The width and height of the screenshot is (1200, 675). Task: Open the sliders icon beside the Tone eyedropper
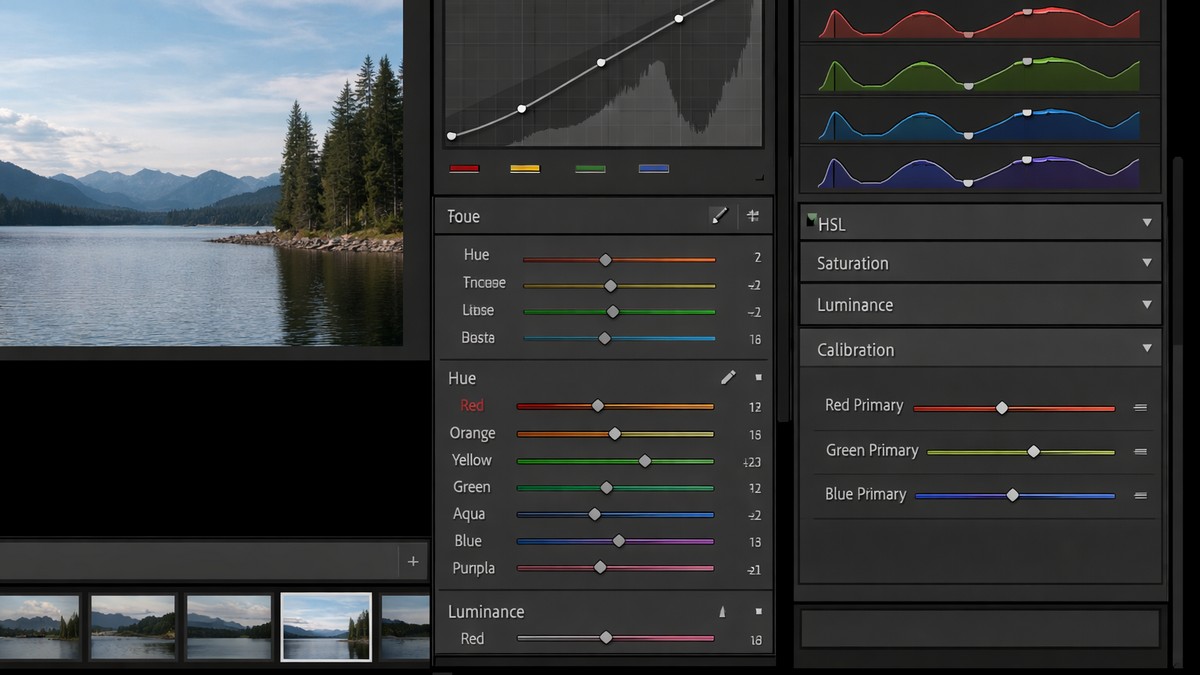753,216
